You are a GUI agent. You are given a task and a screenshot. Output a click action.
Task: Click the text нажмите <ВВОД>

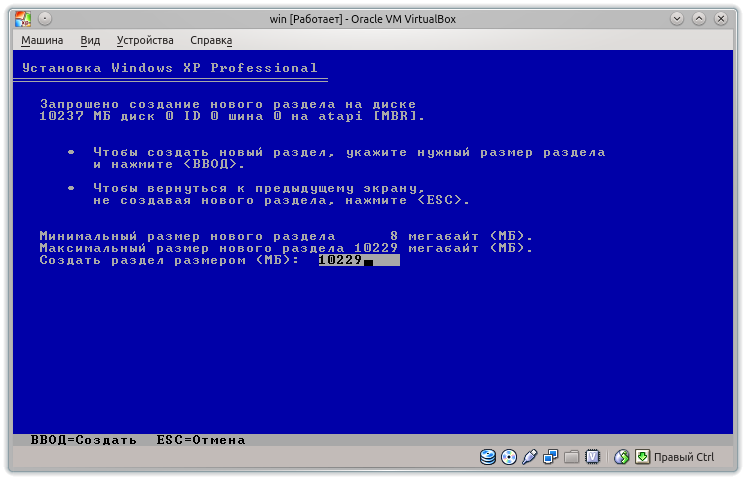pos(178,164)
